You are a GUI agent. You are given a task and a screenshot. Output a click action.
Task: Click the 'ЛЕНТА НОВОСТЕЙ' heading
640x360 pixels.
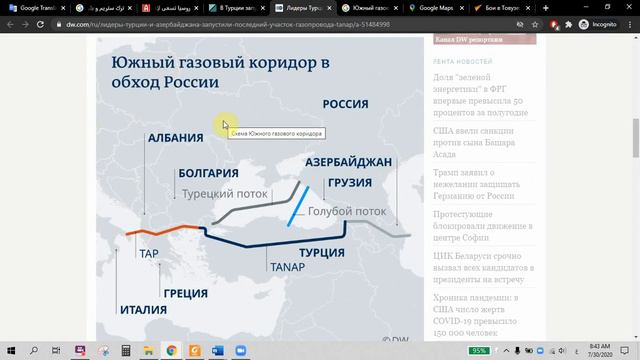pos(463,61)
